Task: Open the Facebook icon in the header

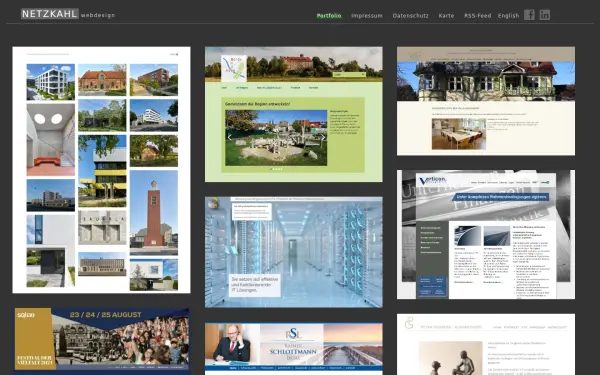Action: [x=529, y=15]
